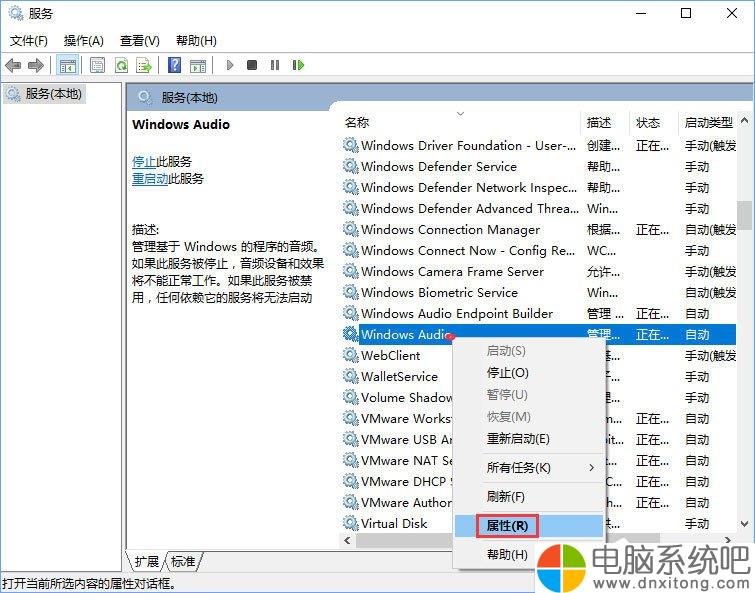Click the 重启动 this service link
This screenshot has height=593, width=755.
click(150, 179)
